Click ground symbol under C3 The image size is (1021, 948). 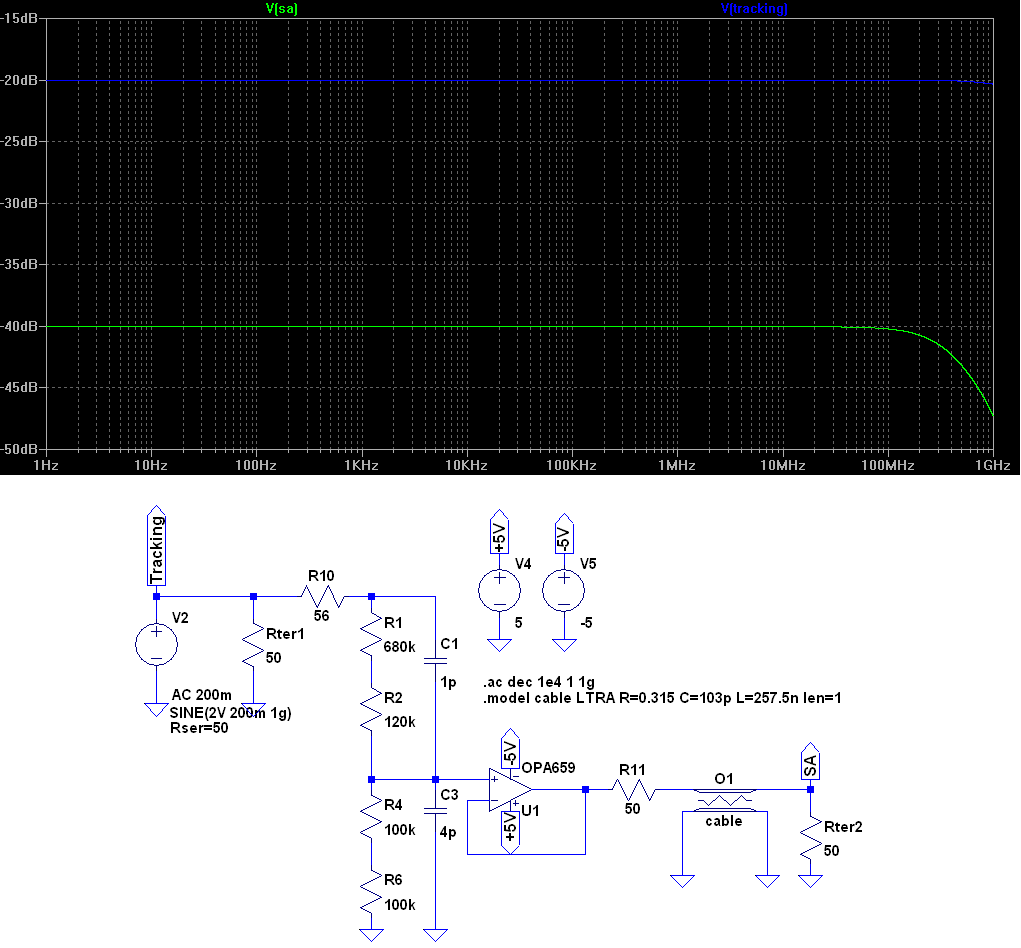(436, 935)
